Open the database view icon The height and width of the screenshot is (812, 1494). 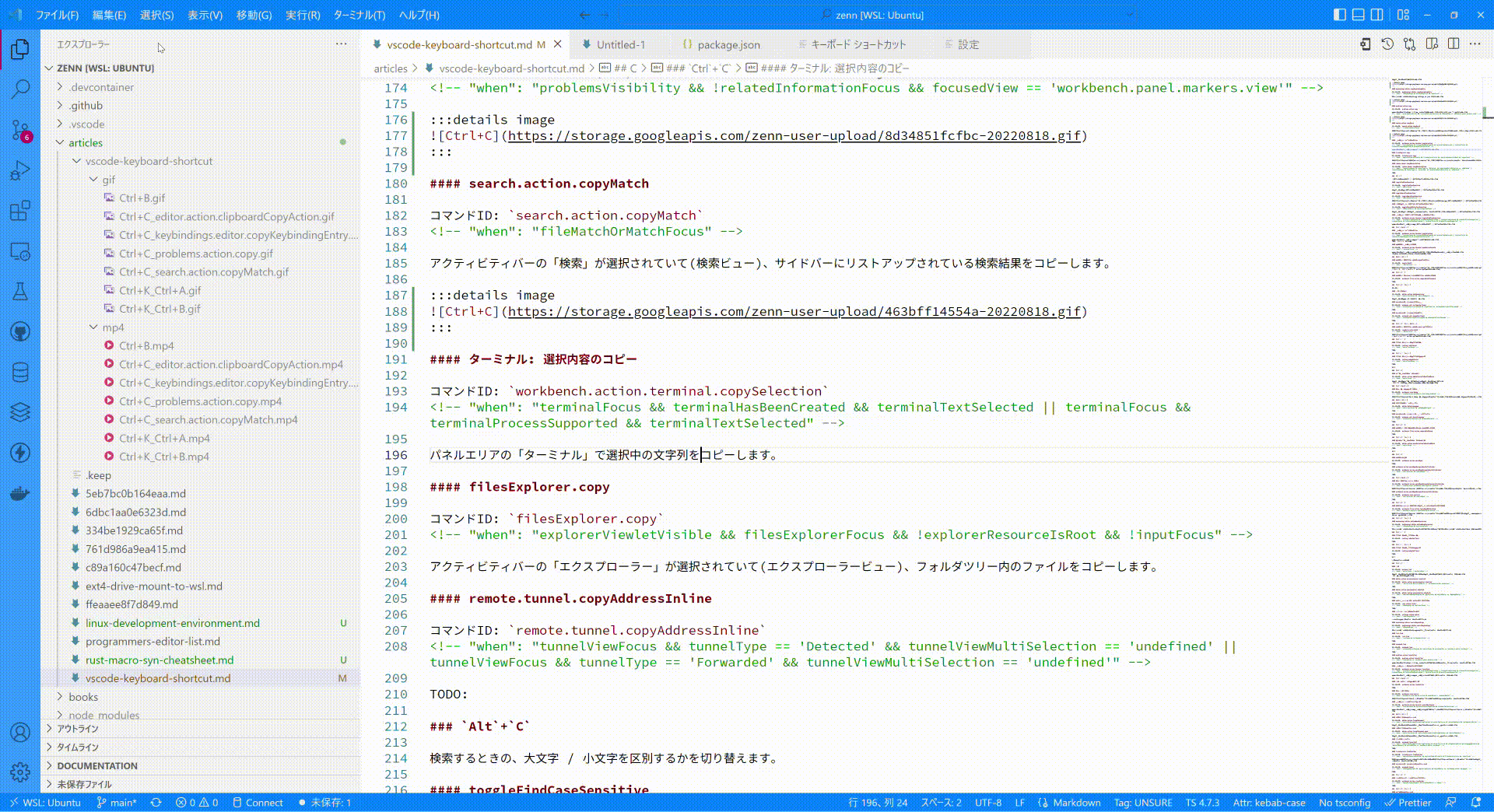coord(20,373)
